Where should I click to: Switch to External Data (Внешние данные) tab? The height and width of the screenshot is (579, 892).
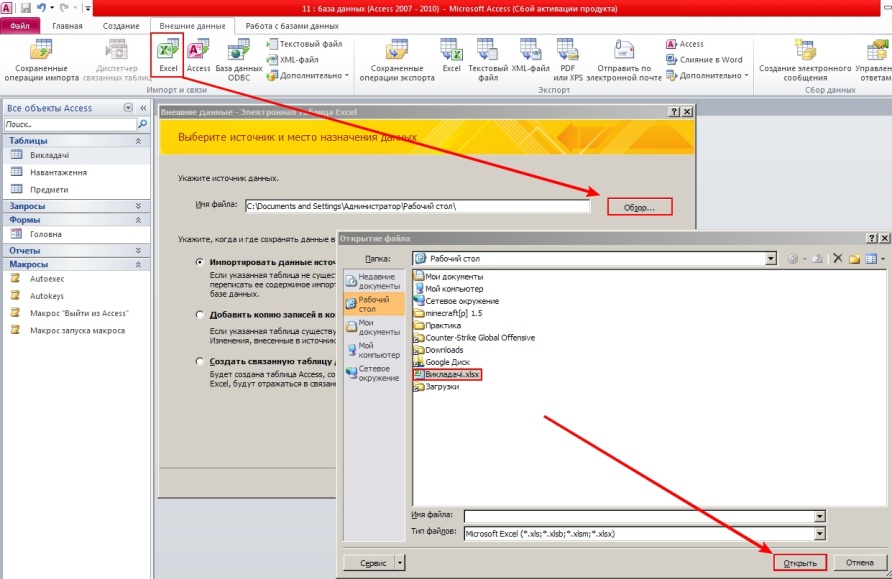[x=192, y=26]
